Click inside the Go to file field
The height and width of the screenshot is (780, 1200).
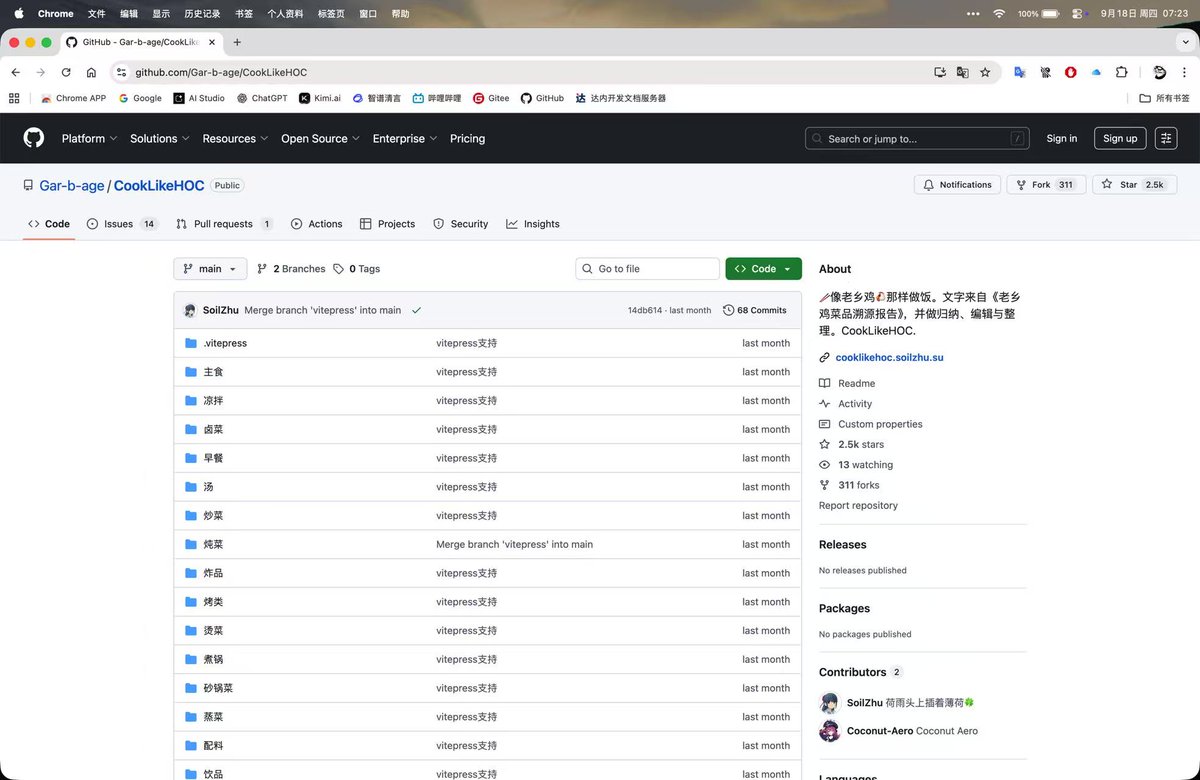[646, 268]
